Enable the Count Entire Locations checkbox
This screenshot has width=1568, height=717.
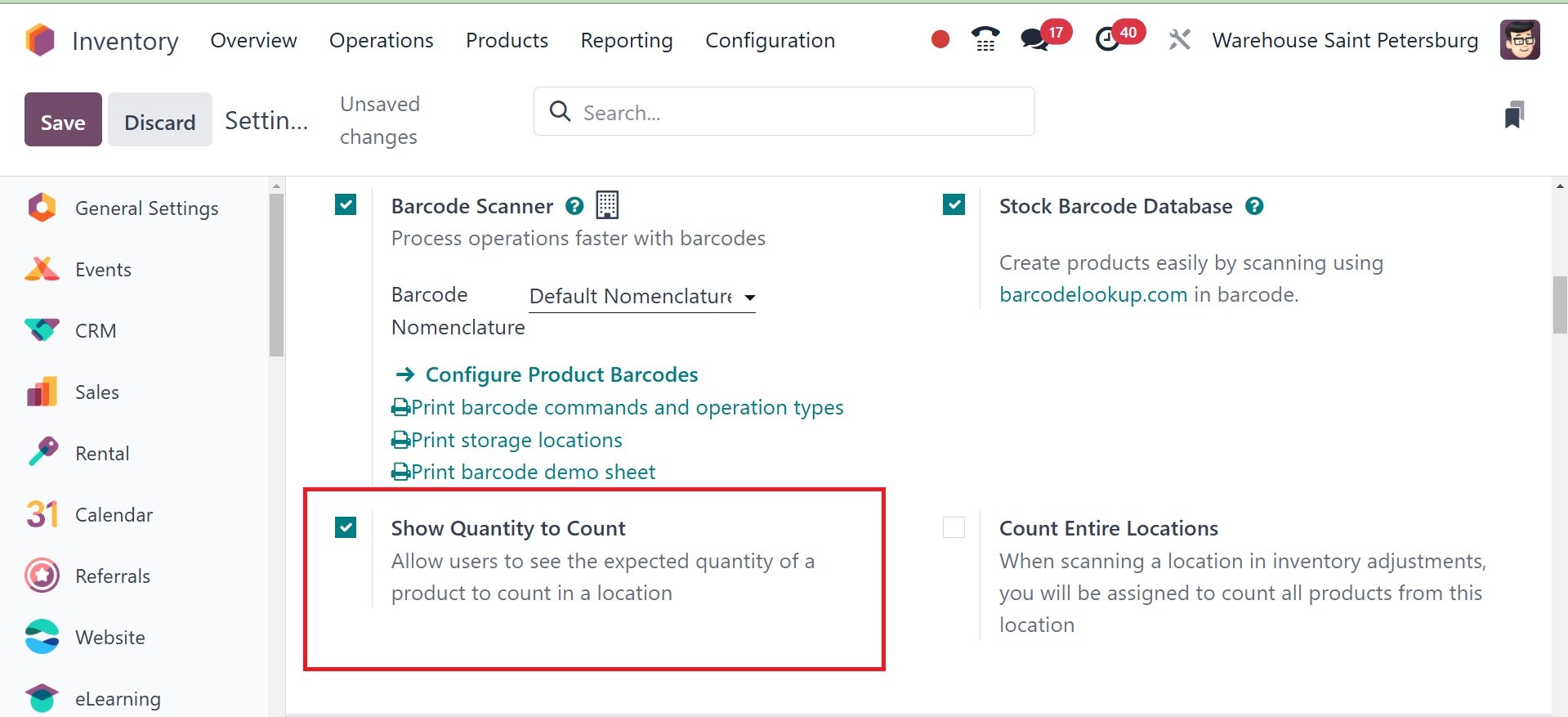[954, 527]
